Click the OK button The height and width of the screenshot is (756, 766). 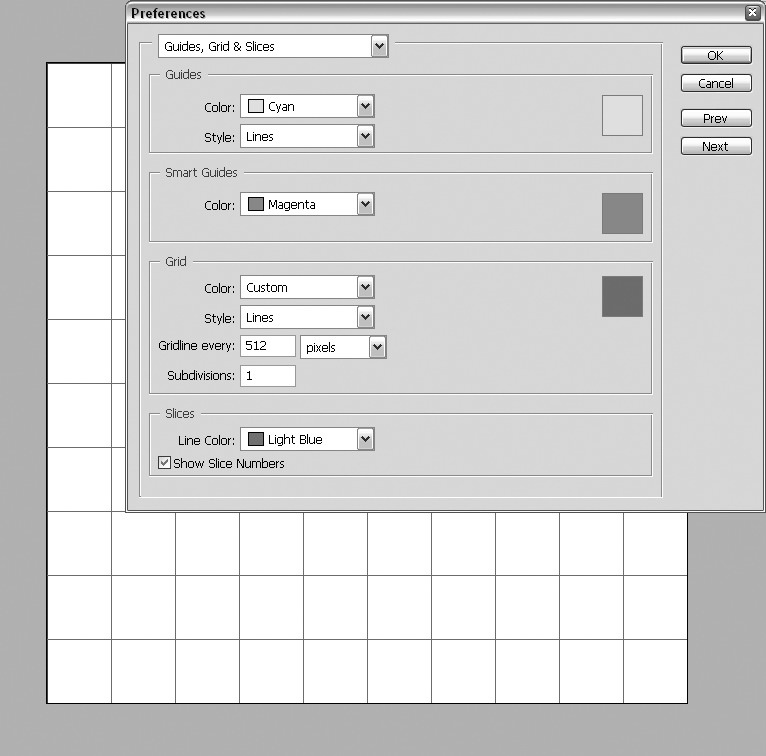coord(716,55)
